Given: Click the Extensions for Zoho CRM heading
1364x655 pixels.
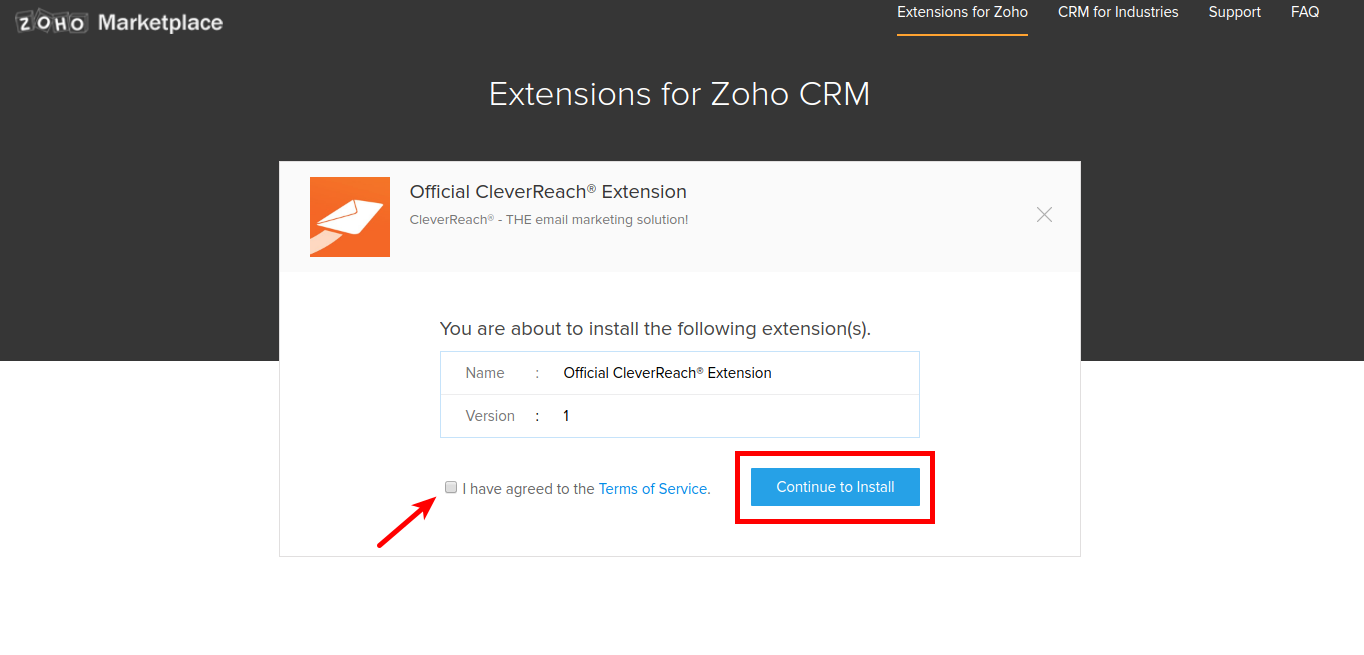Looking at the screenshot, I should [x=679, y=94].
